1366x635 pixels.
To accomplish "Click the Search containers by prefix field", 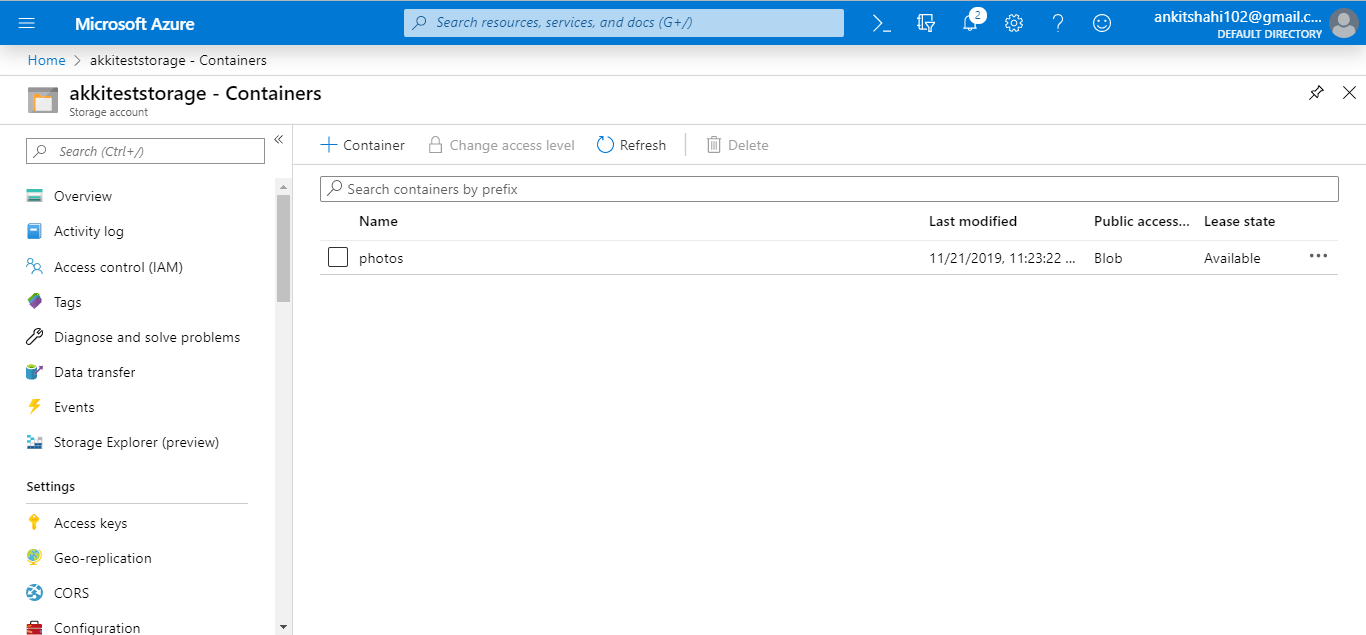I will point(829,189).
